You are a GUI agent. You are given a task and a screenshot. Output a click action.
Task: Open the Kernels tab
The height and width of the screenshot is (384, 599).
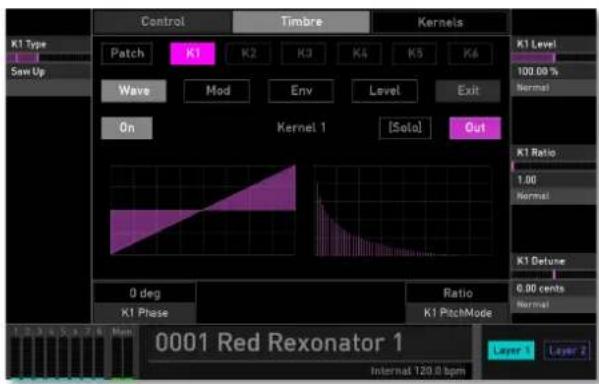[440, 22]
